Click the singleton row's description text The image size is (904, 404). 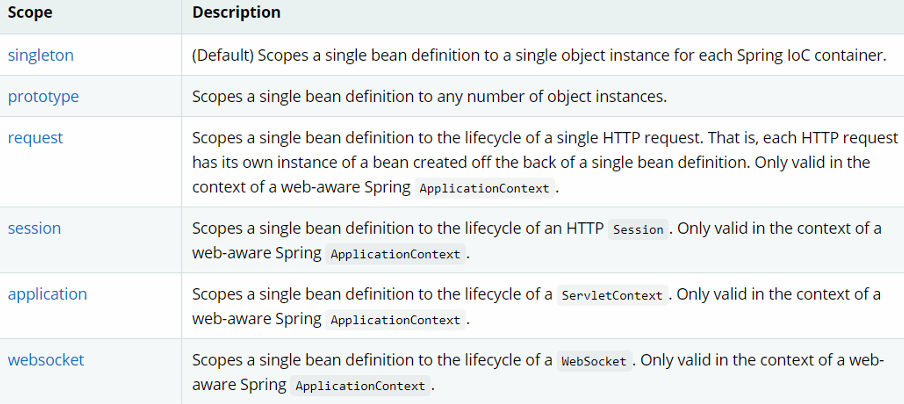coord(538,55)
